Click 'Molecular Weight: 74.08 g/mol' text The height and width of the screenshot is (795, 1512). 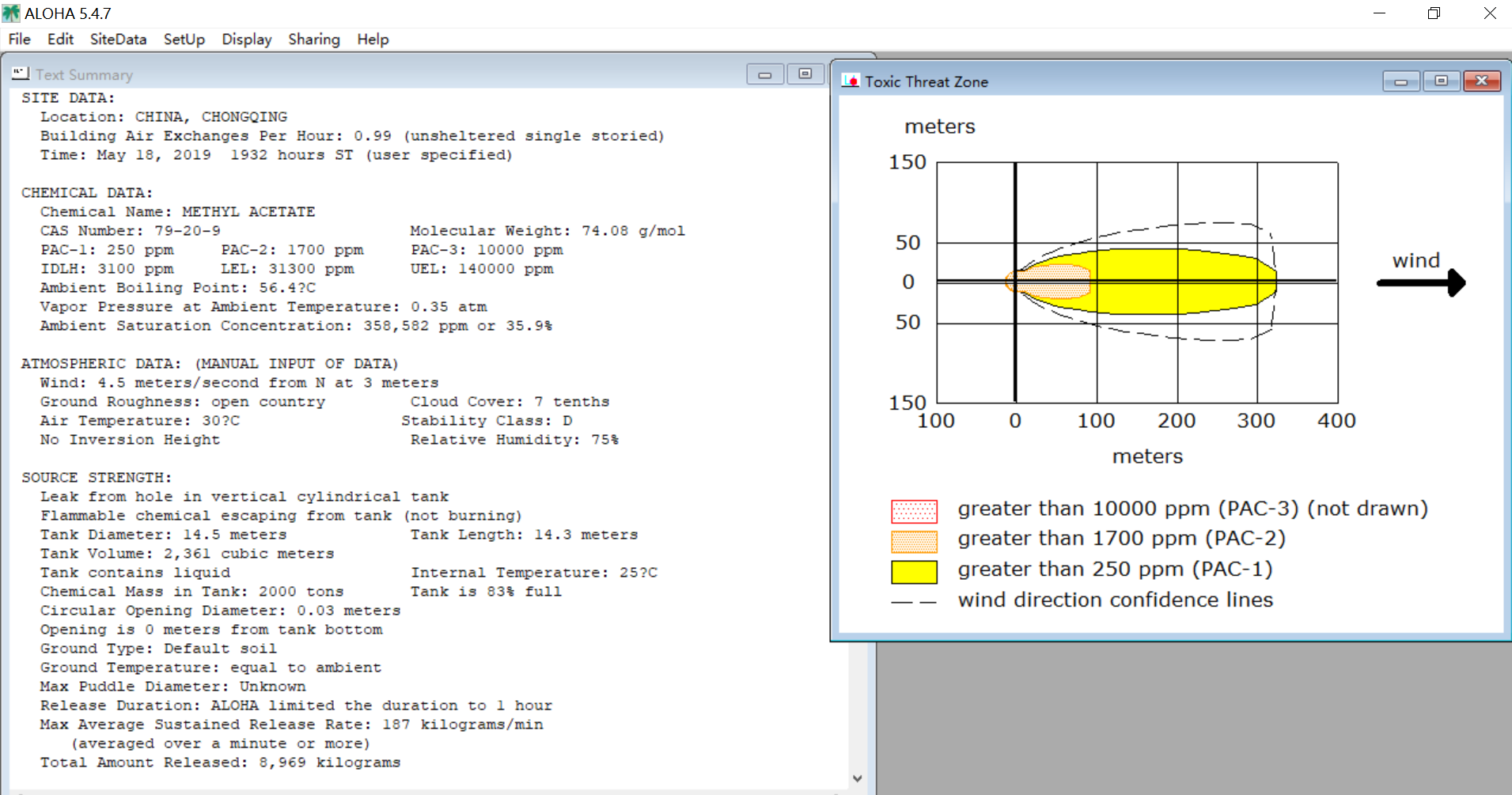coord(548,231)
